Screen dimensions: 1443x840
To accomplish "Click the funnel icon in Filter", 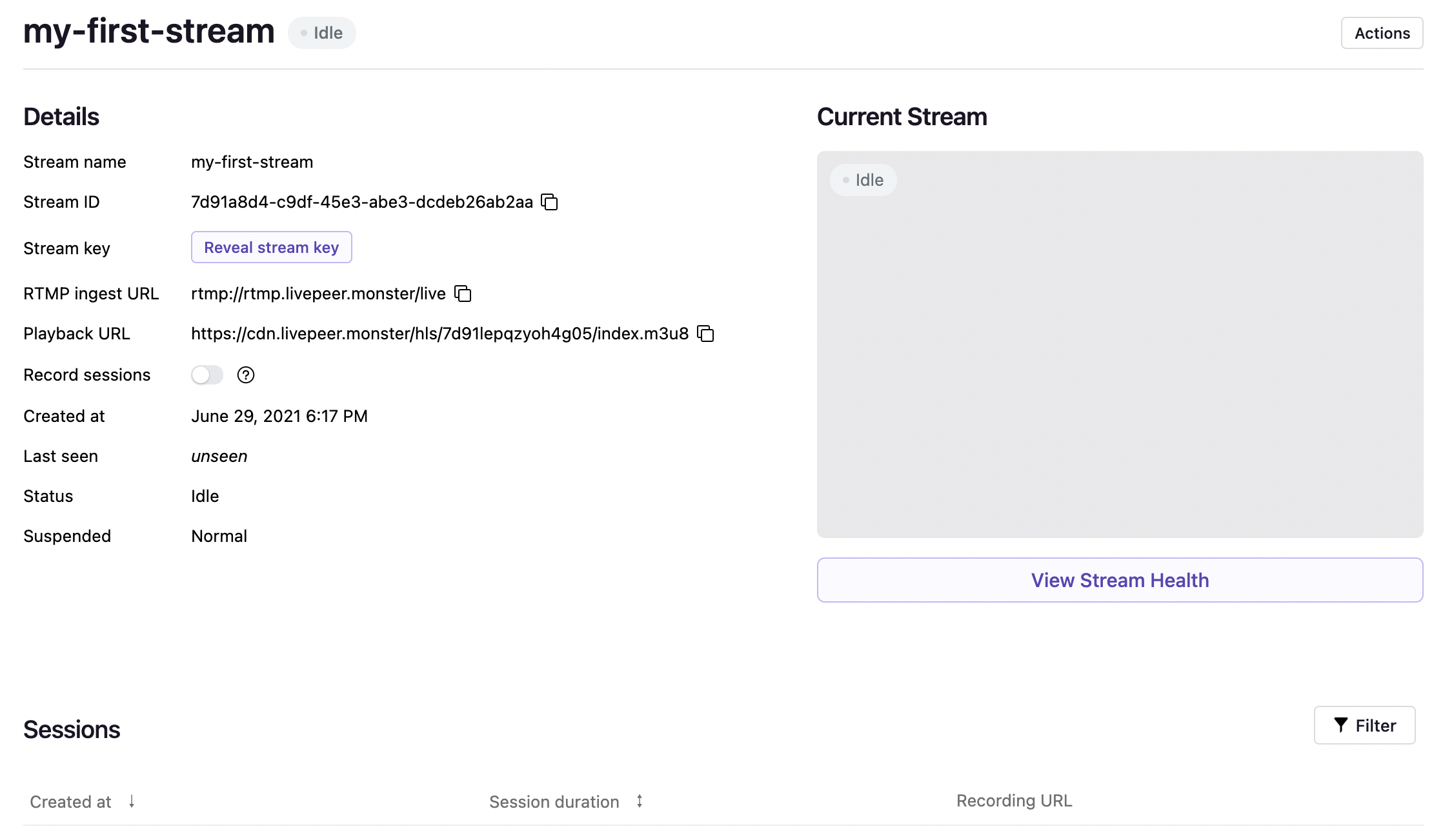I will (1340, 725).
